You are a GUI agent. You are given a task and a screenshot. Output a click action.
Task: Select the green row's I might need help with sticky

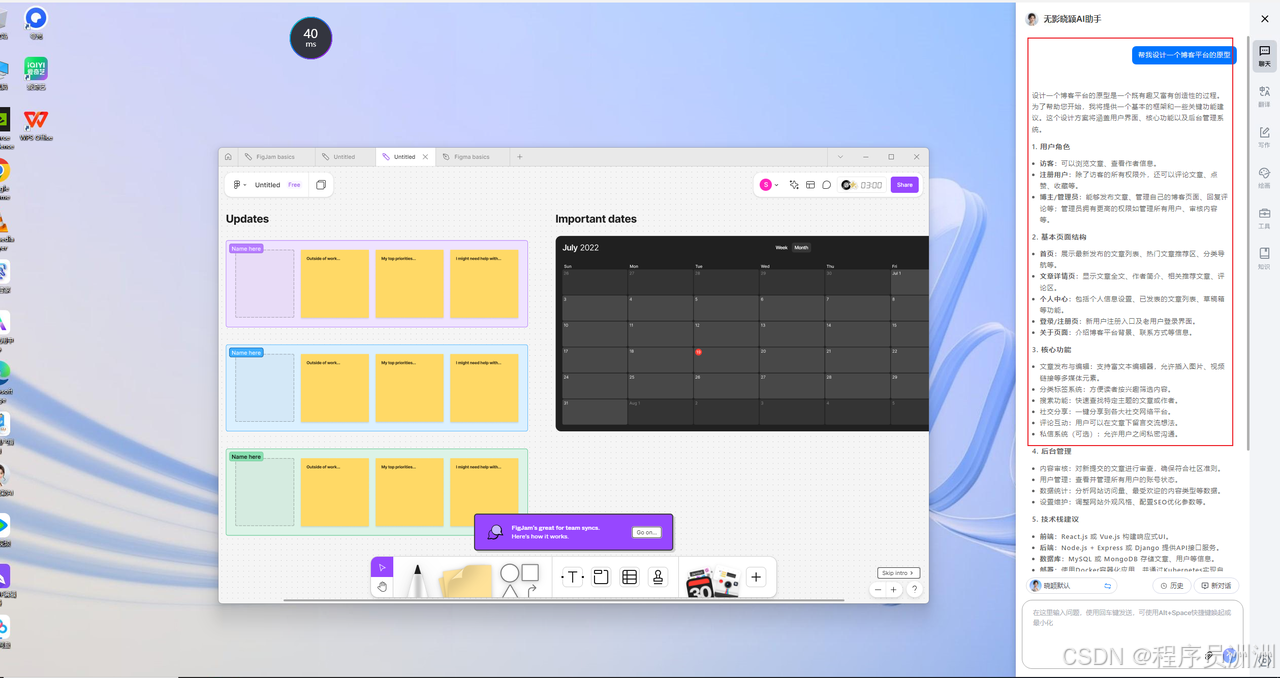pyautogui.click(x=484, y=492)
